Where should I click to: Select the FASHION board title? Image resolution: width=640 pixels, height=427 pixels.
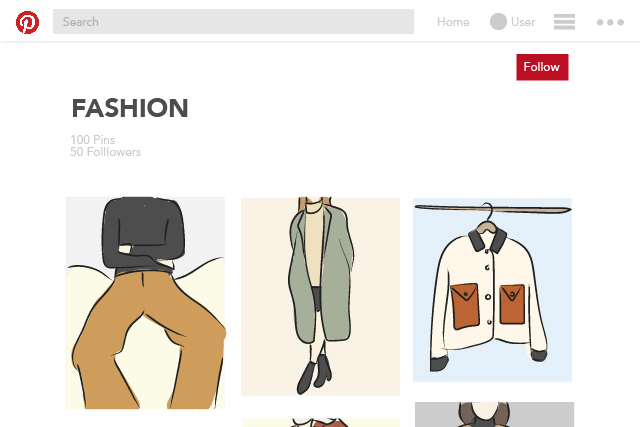tap(130, 109)
